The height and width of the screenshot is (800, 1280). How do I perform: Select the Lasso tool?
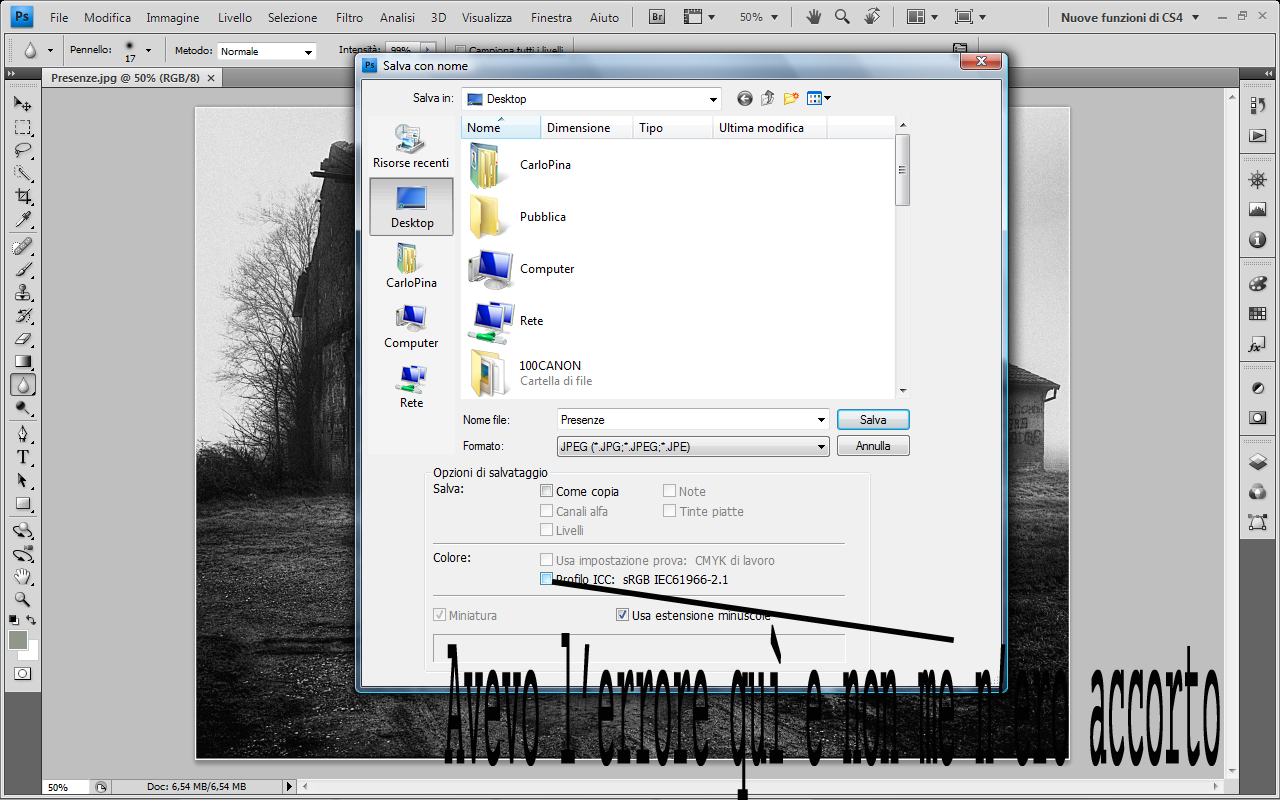click(x=22, y=151)
